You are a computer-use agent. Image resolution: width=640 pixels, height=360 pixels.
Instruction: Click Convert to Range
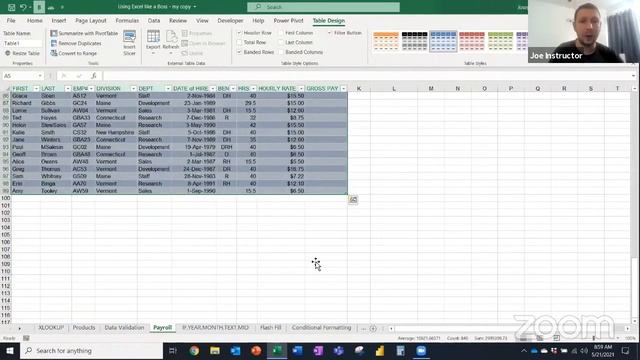[x=74, y=53]
